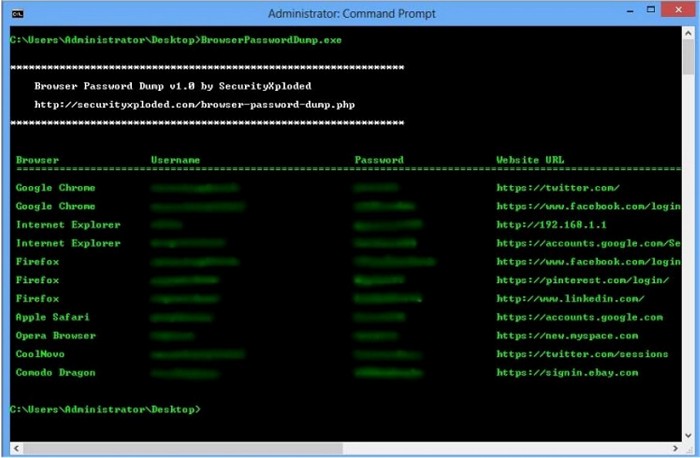Click the 'Browser' column header
This screenshot has height=458, width=700.
click(38, 160)
